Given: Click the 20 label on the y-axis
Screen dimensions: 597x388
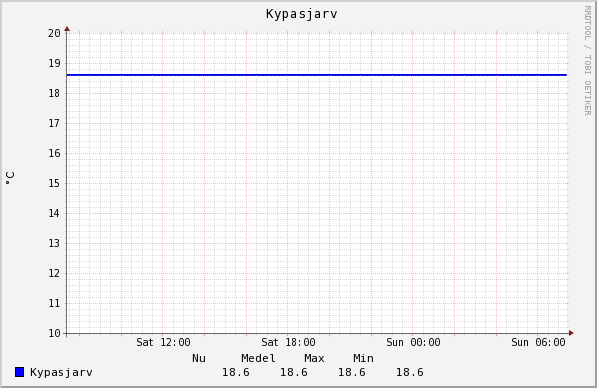Looking at the screenshot, I should coord(54,33).
